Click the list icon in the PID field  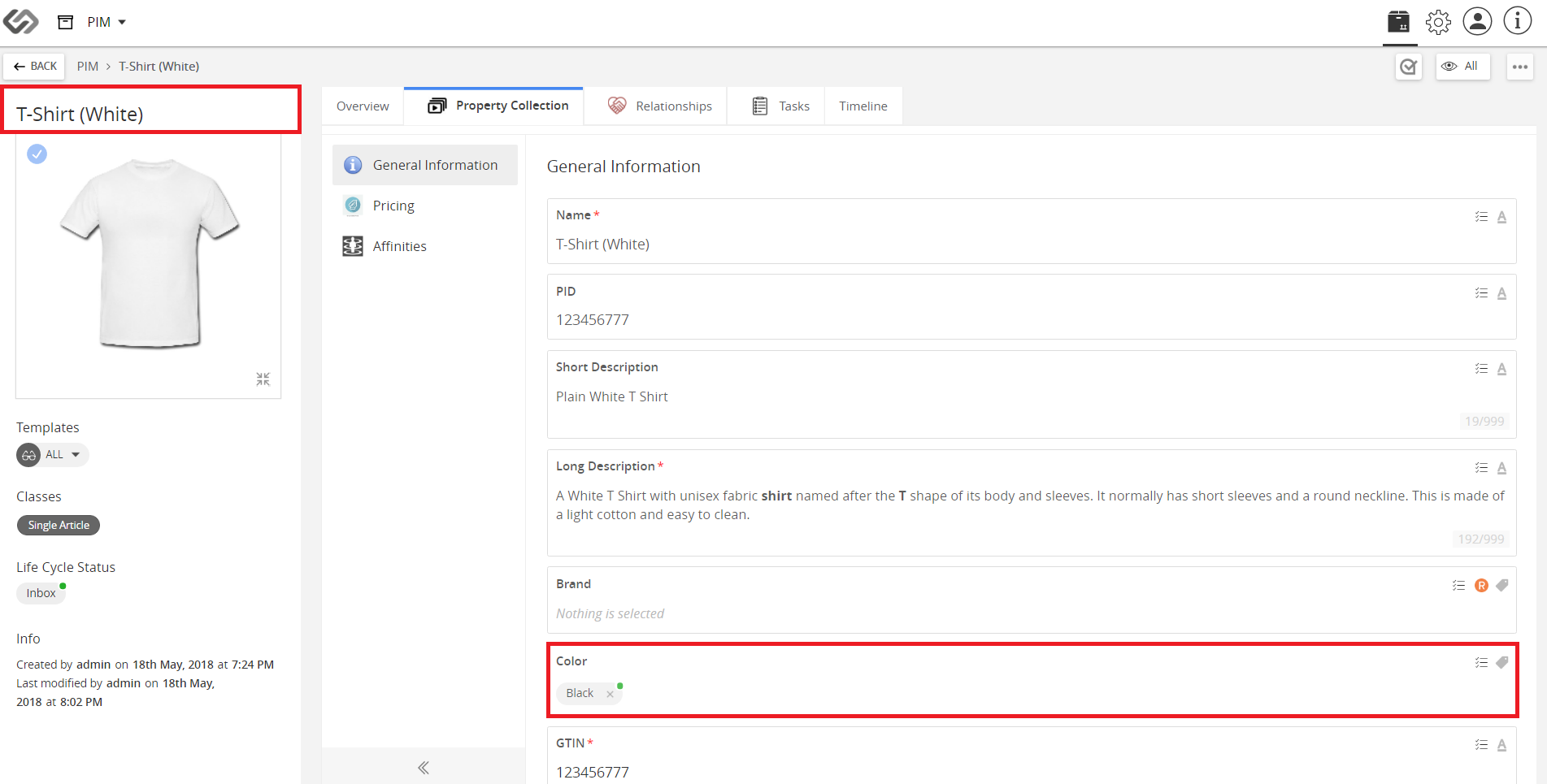1481,293
